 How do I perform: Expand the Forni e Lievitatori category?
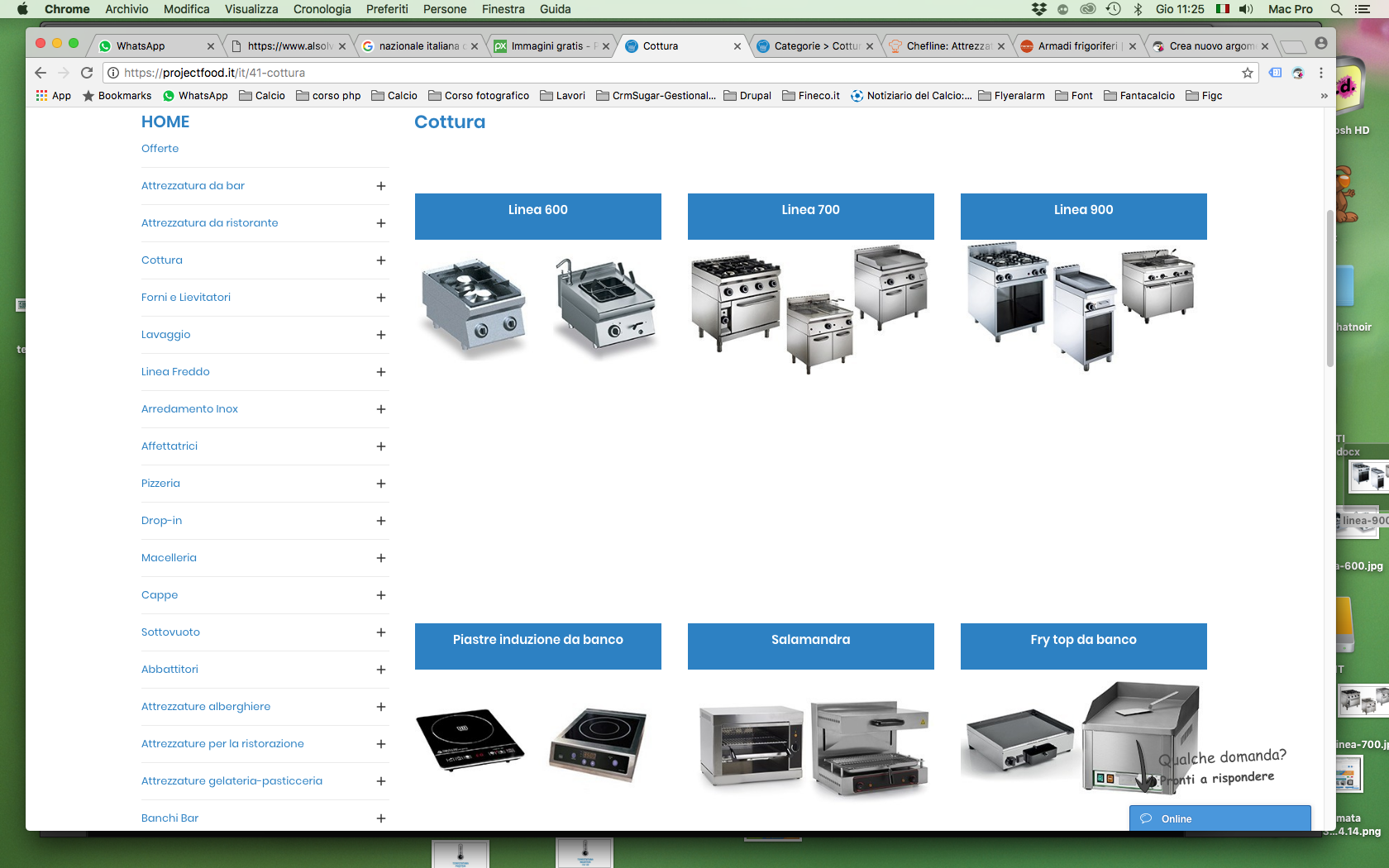pyautogui.click(x=381, y=298)
